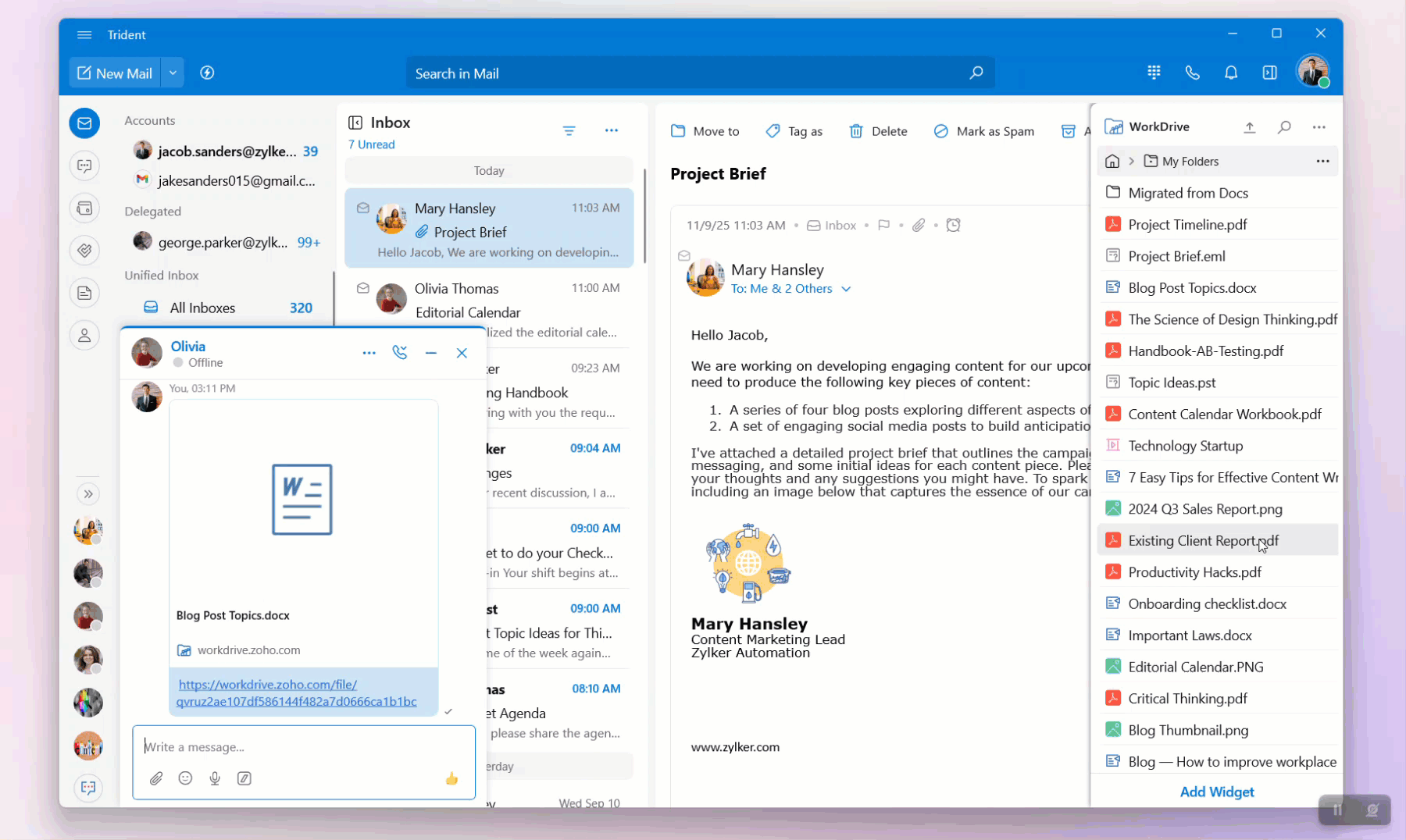This screenshot has height=840, width=1406.
Task: Select the jacob.sanders@zylke... account
Action: pyautogui.click(x=227, y=151)
